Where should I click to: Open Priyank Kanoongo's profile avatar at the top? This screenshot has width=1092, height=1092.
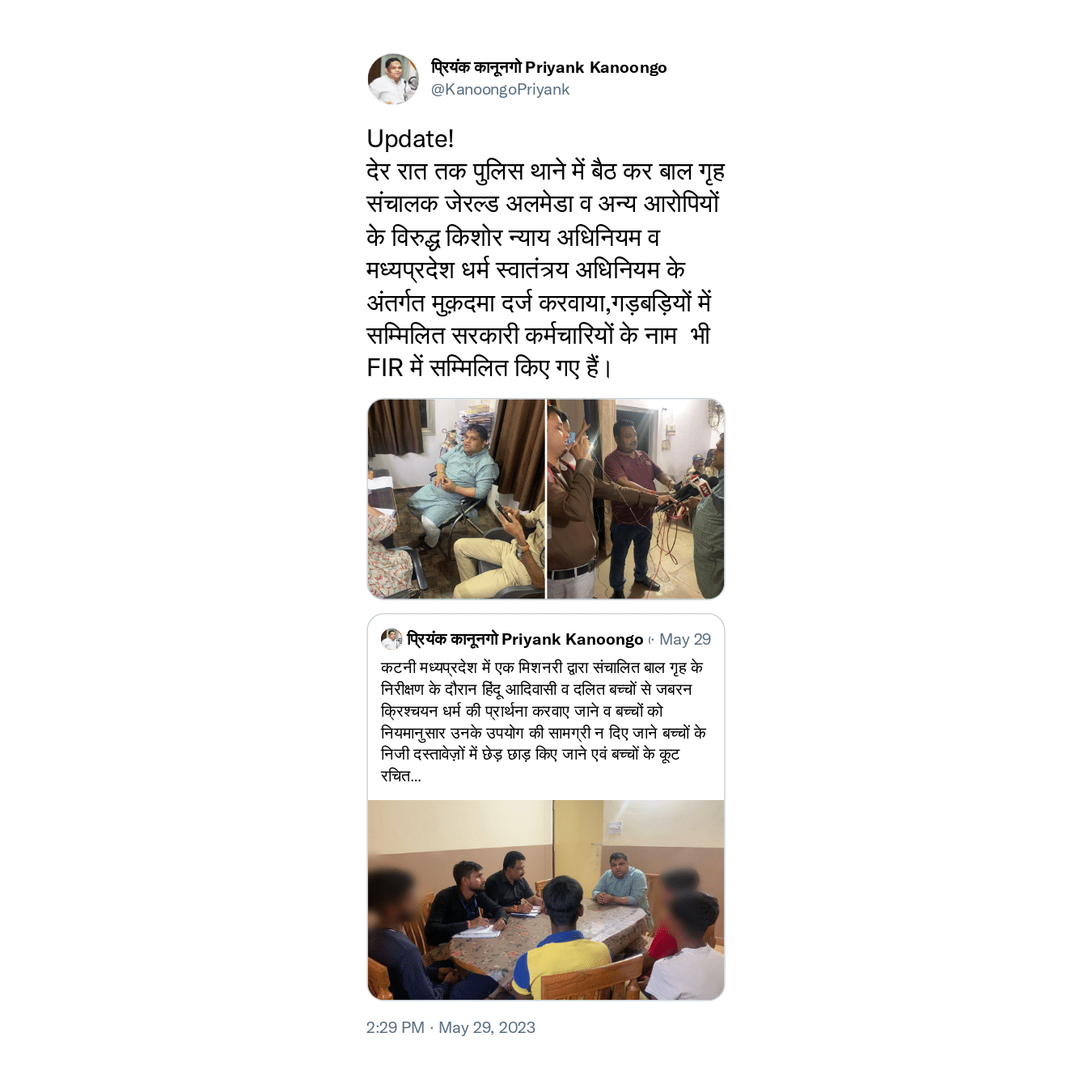tap(393, 78)
